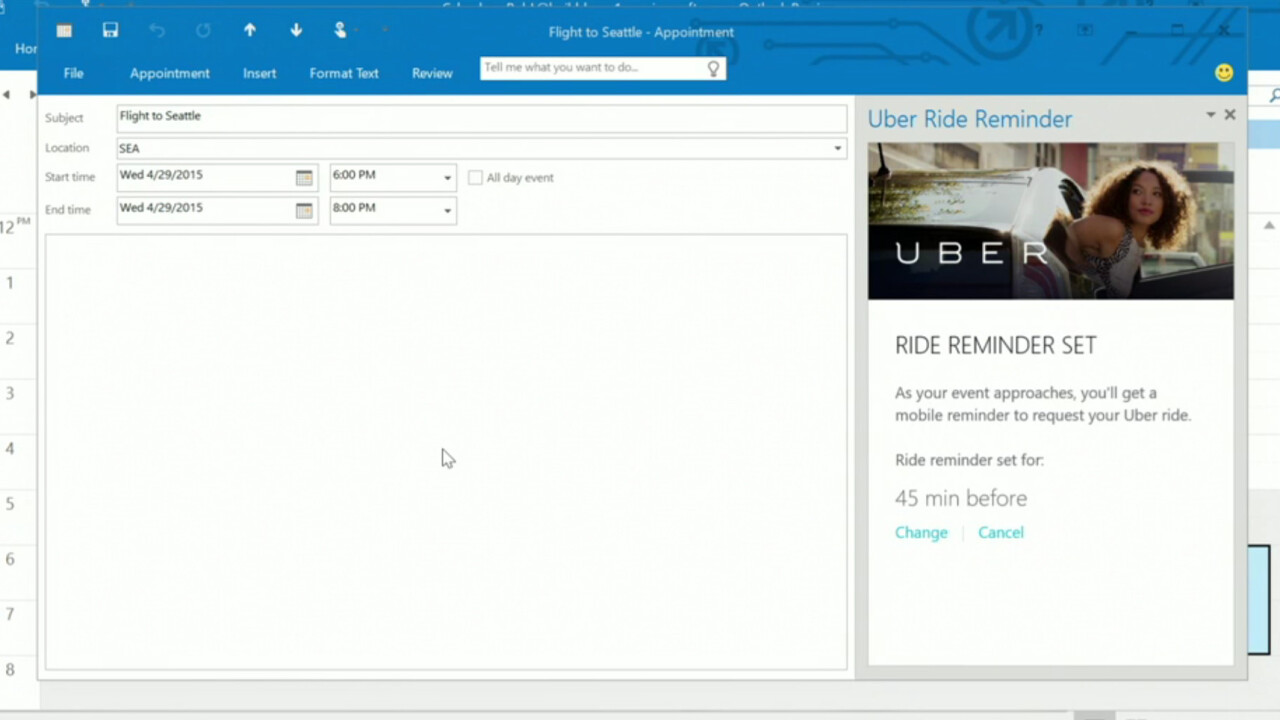Click the touch mode hand icon
This screenshot has height=720, width=1280.
tap(340, 31)
